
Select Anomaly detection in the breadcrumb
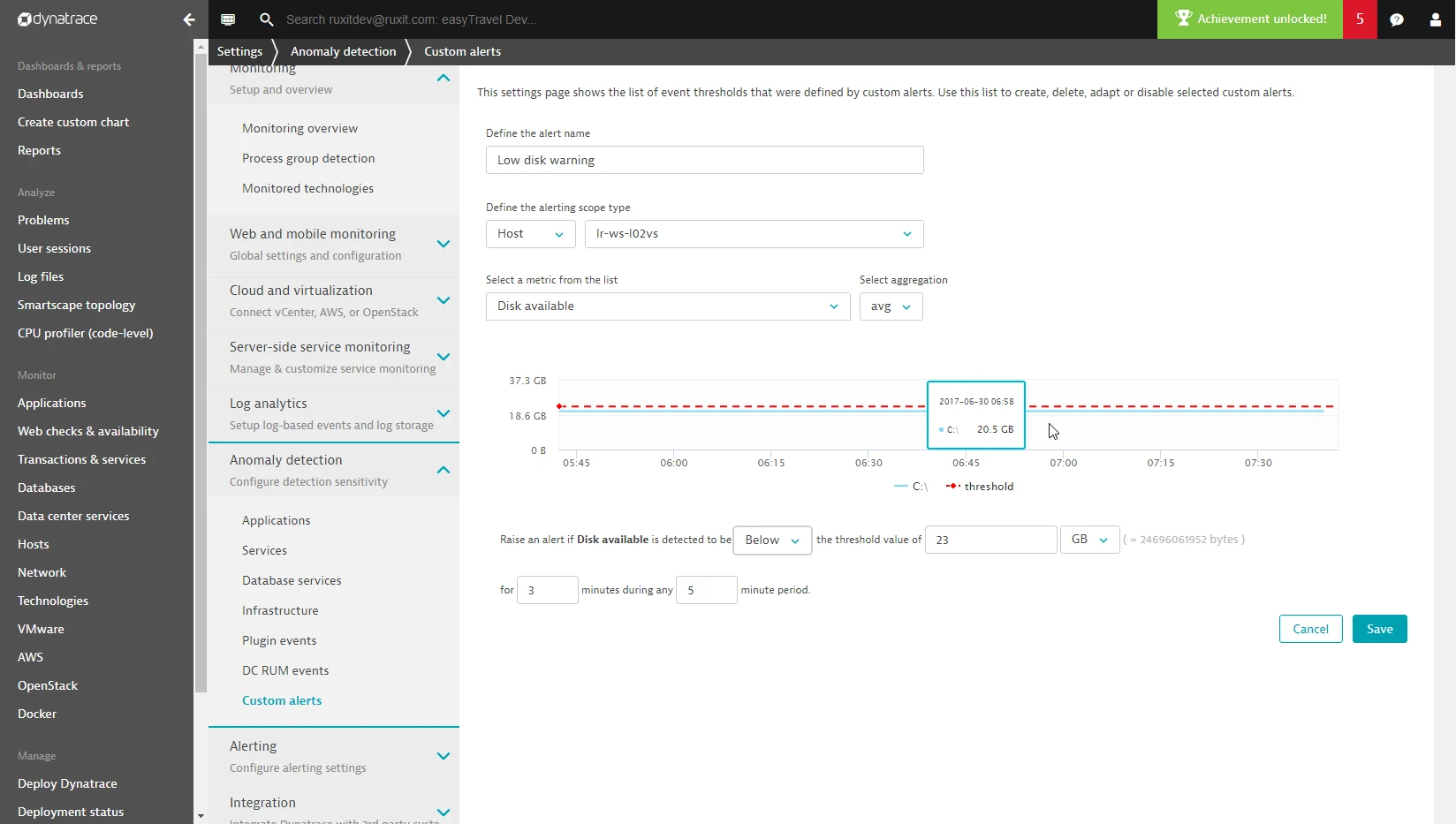tap(343, 50)
